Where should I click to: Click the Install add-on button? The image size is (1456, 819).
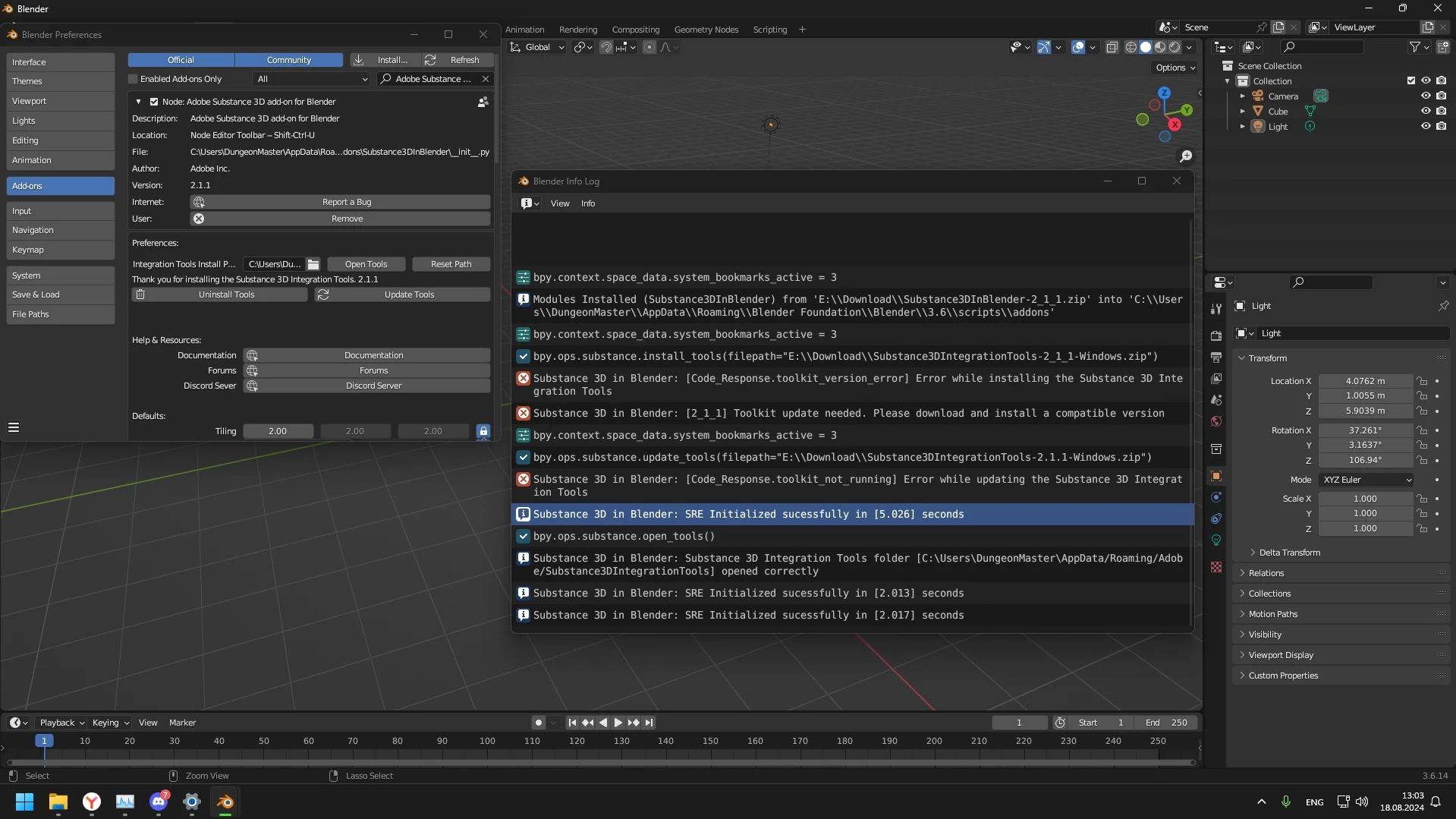[x=385, y=60]
